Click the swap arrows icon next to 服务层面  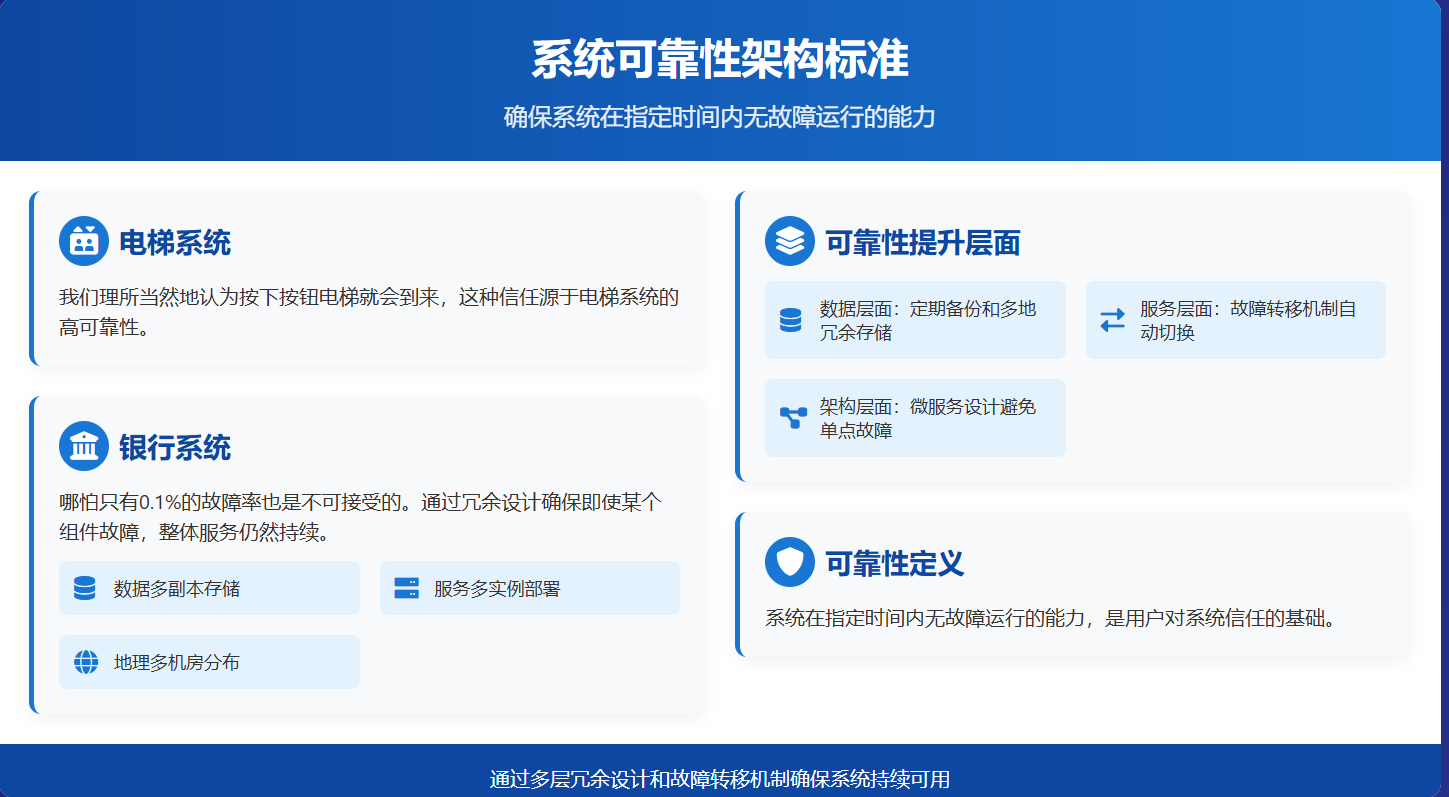pyautogui.click(x=1112, y=320)
